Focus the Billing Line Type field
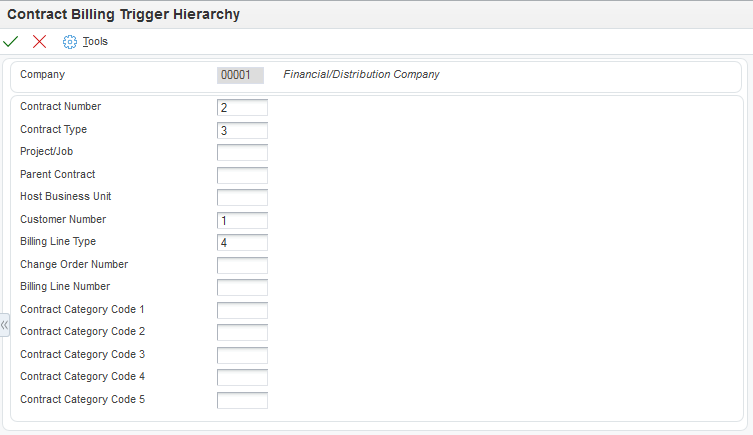The image size is (753, 435). pyautogui.click(x=242, y=243)
